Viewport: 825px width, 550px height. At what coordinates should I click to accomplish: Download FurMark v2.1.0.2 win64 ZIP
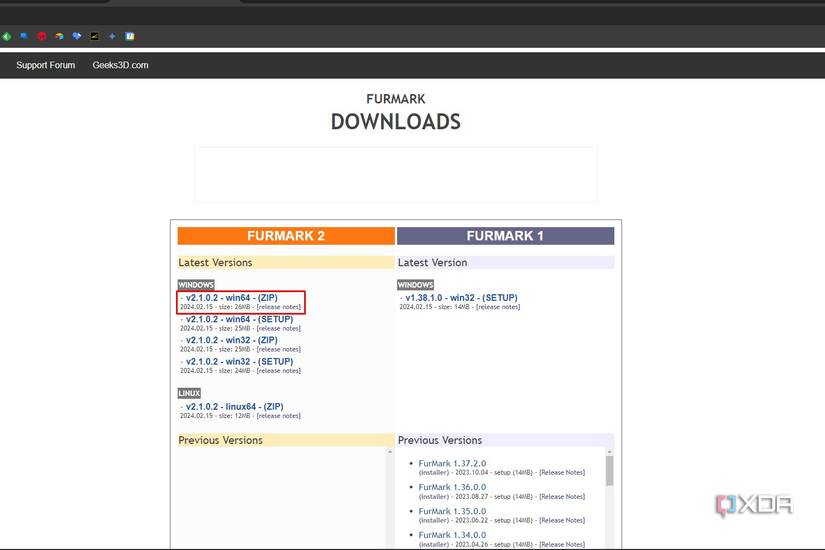[232, 298]
